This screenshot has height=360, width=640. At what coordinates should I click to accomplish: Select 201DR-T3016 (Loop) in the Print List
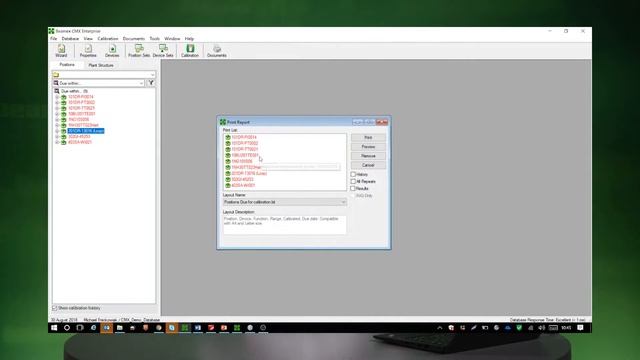click(249, 173)
